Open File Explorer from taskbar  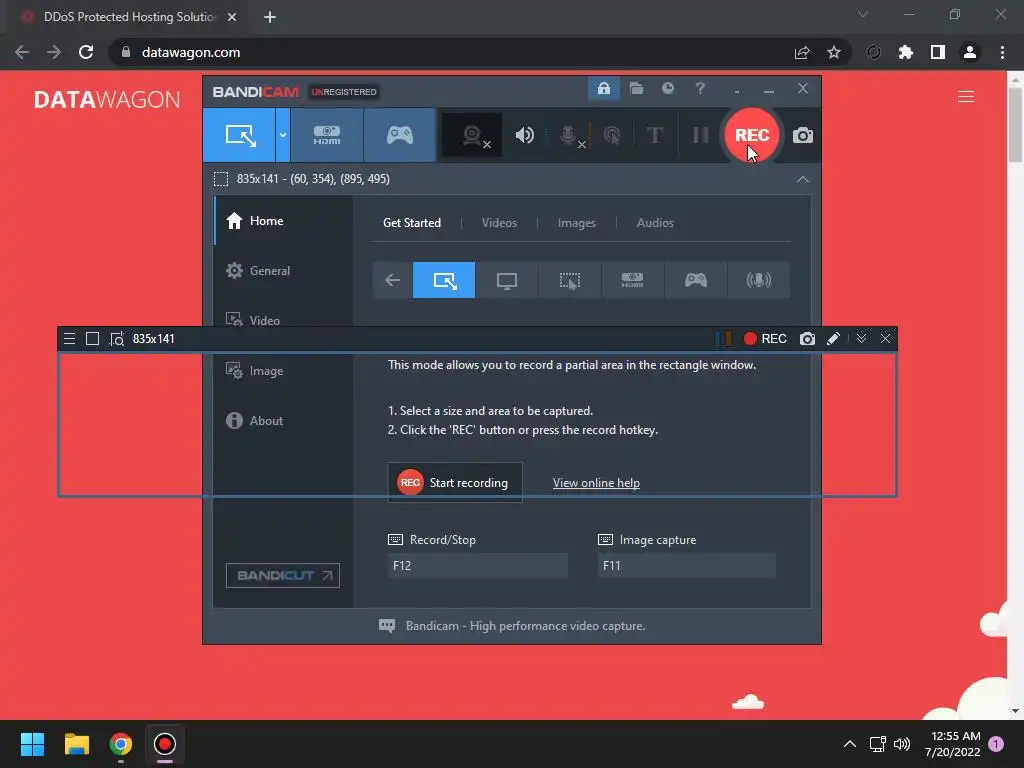(x=76, y=744)
